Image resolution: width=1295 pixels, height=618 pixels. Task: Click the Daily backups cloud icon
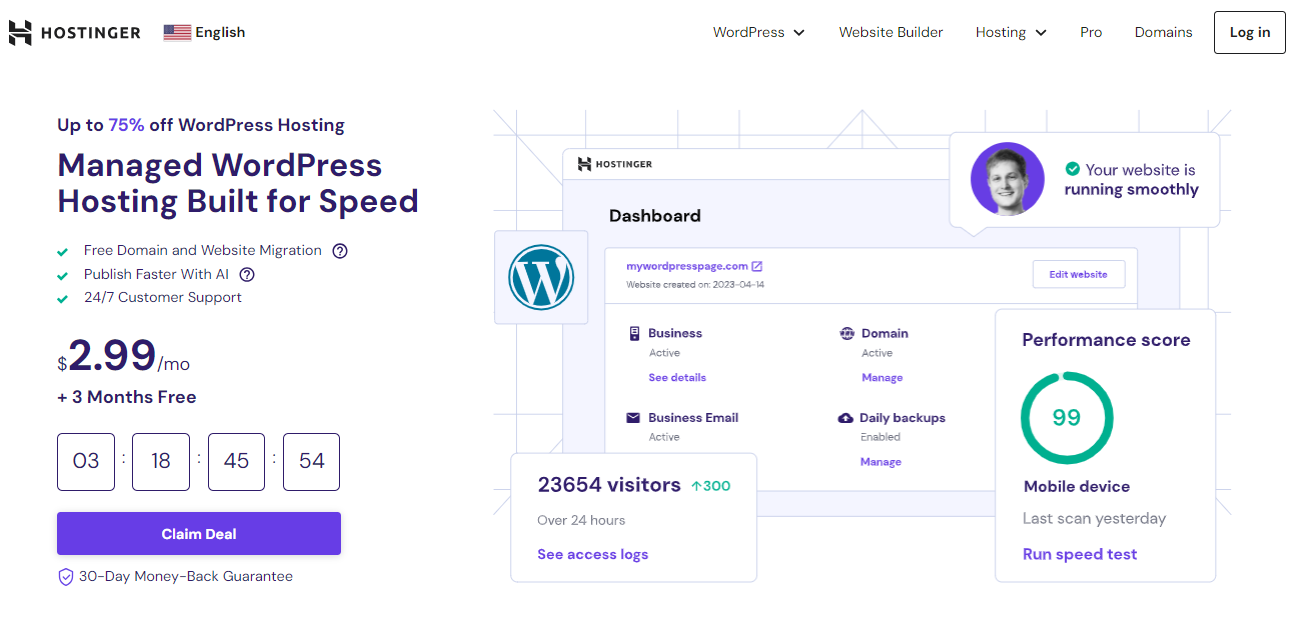(845, 418)
